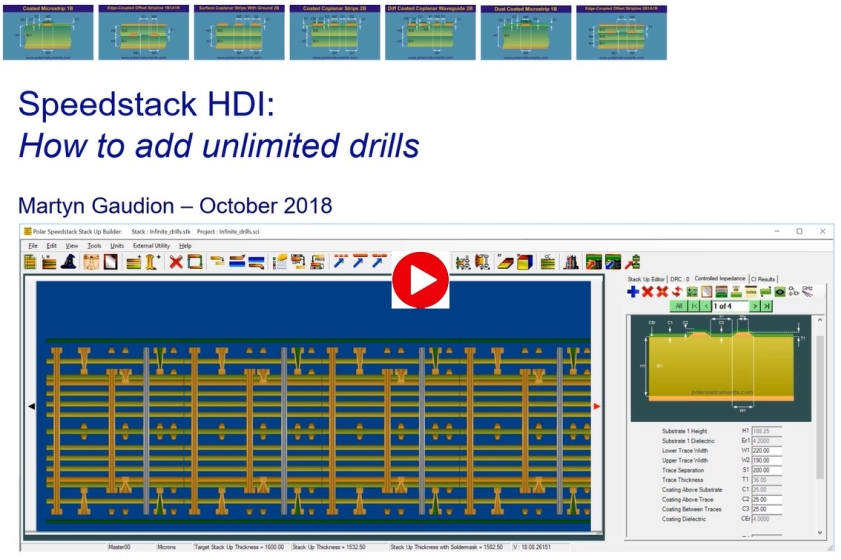Click the swap rectangle icon beside delete
This screenshot has height=560, width=841.
[195, 262]
